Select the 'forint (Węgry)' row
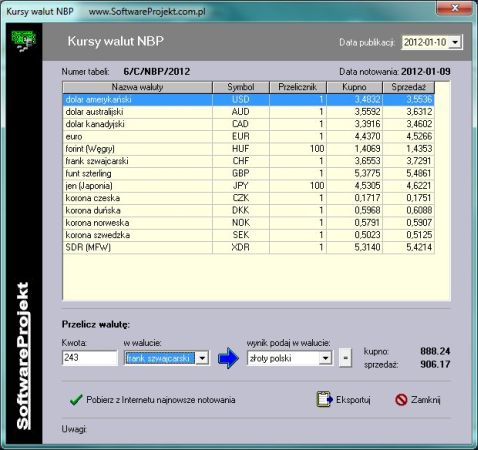 (248, 149)
